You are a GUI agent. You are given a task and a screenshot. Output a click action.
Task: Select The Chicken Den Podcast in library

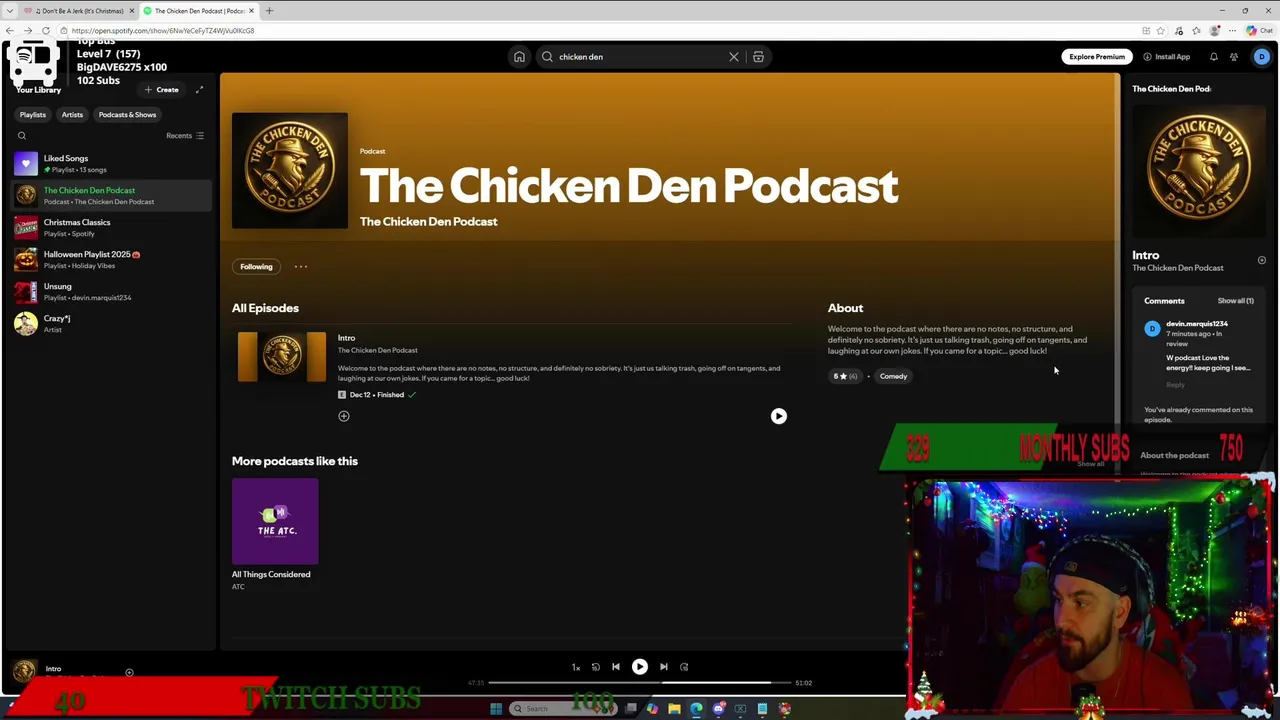tap(112, 196)
